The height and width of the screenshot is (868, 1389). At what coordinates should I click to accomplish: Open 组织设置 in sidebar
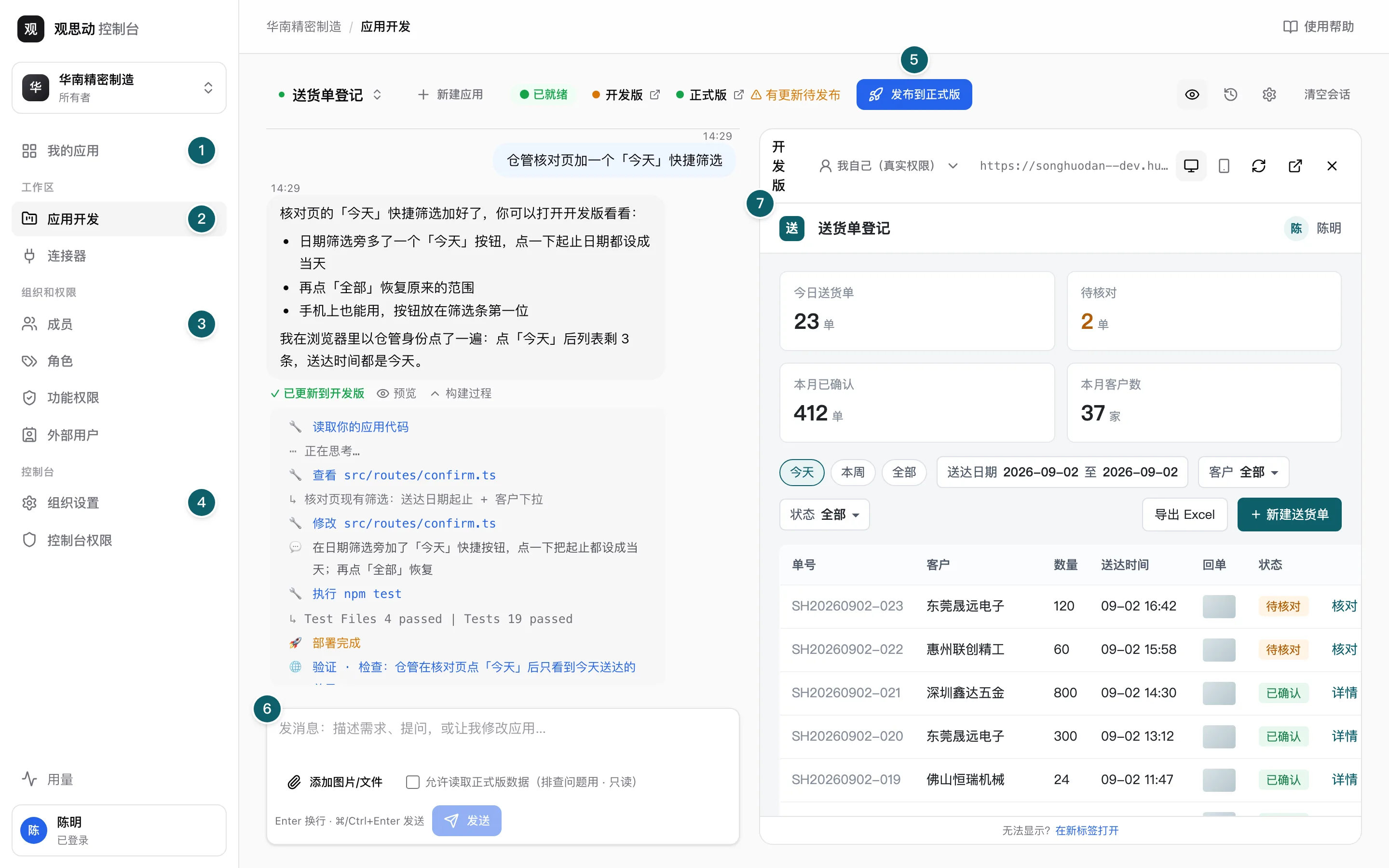pyautogui.click(x=119, y=502)
